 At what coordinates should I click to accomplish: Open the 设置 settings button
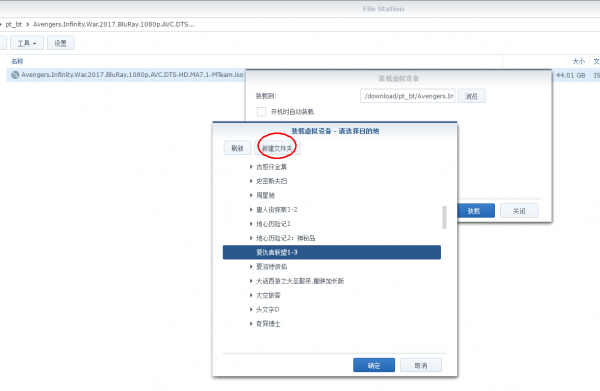60,43
